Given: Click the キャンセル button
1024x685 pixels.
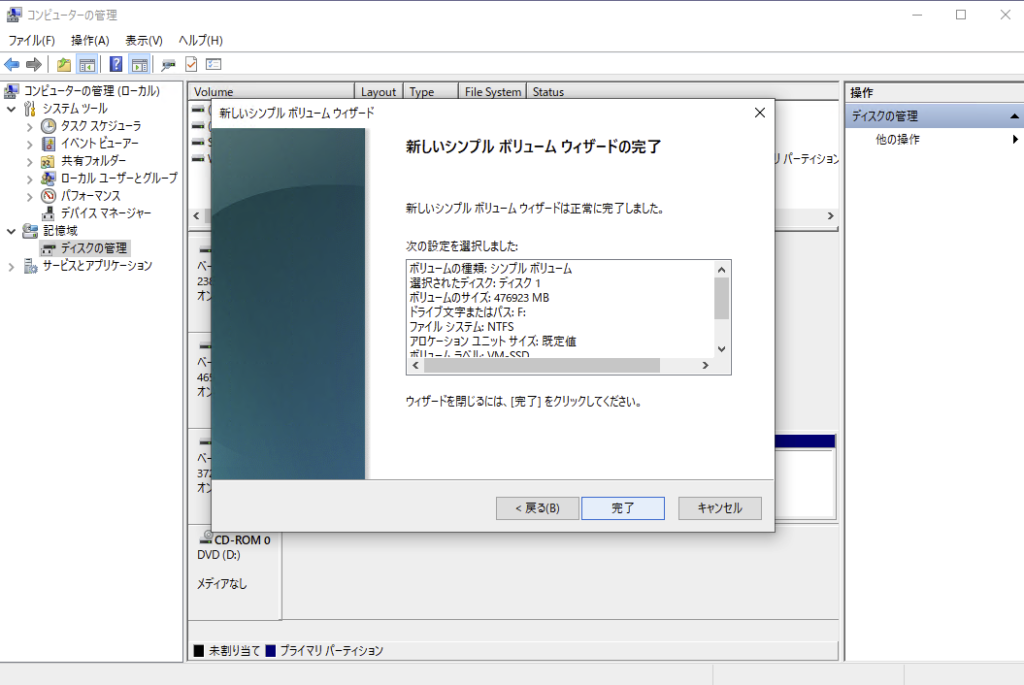Looking at the screenshot, I should click(x=719, y=508).
